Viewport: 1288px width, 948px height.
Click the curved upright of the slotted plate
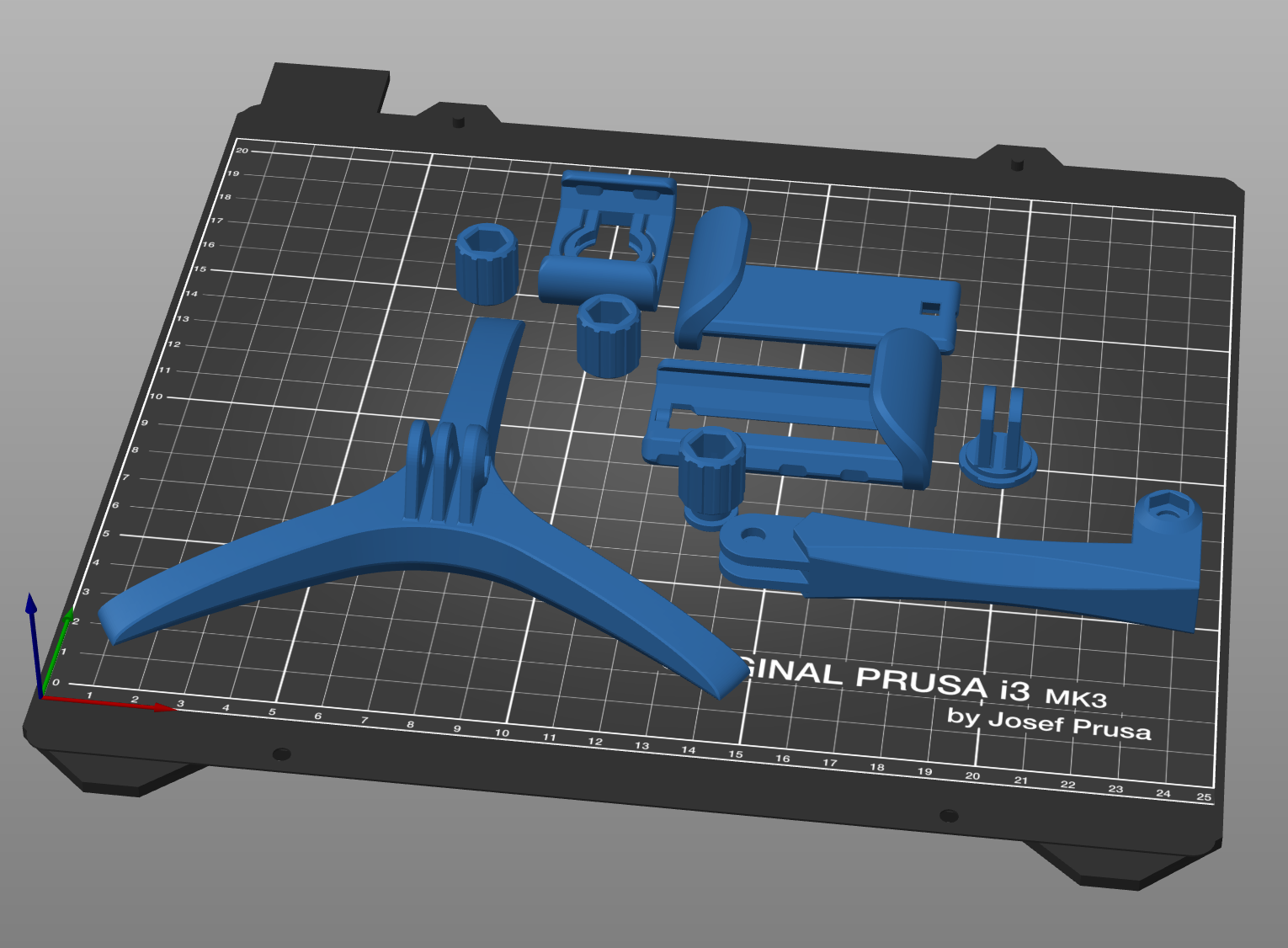pos(906,404)
